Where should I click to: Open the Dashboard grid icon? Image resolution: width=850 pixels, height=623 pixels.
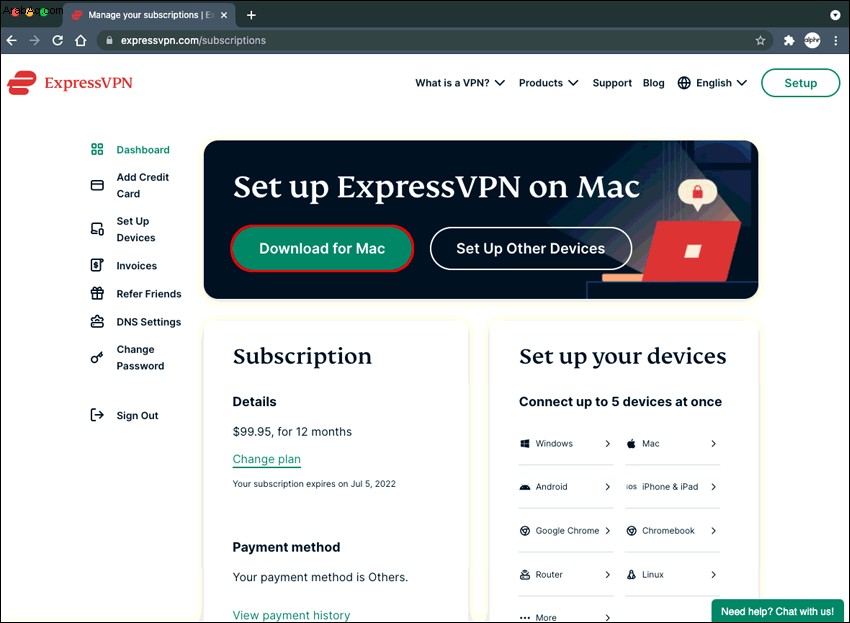[97, 149]
